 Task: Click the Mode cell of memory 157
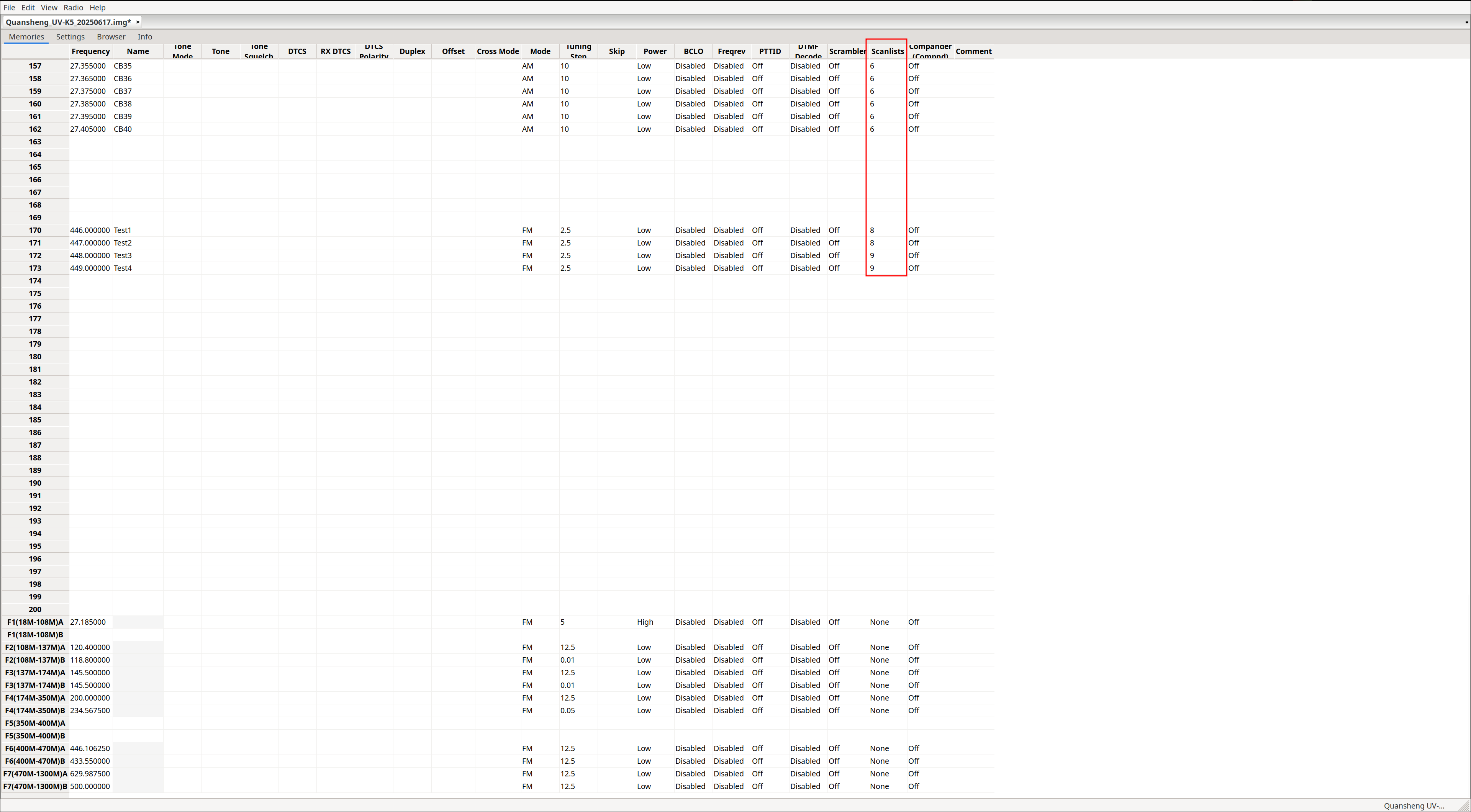[539, 65]
